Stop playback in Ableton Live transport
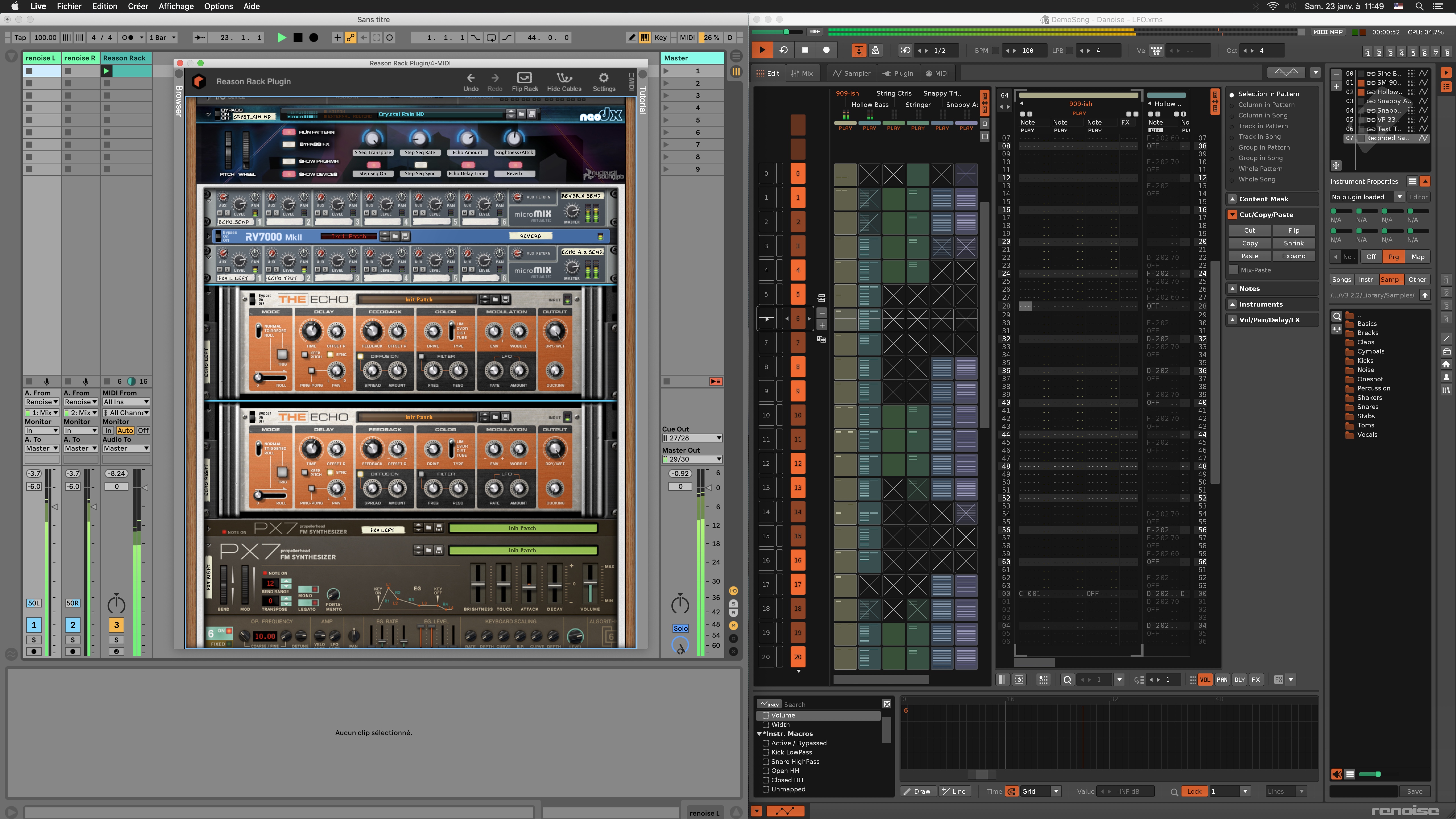This screenshot has height=819, width=1456. pyautogui.click(x=298, y=38)
